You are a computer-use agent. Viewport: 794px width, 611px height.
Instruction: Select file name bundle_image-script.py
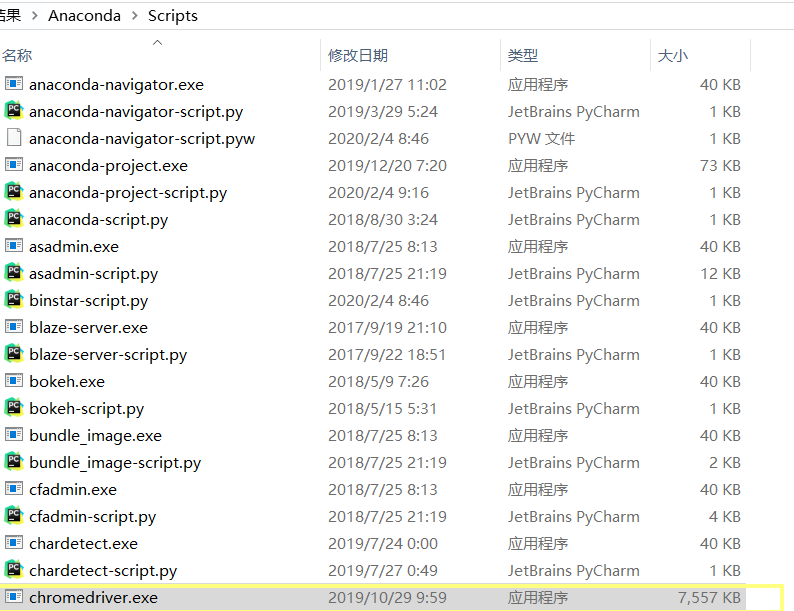115,463
